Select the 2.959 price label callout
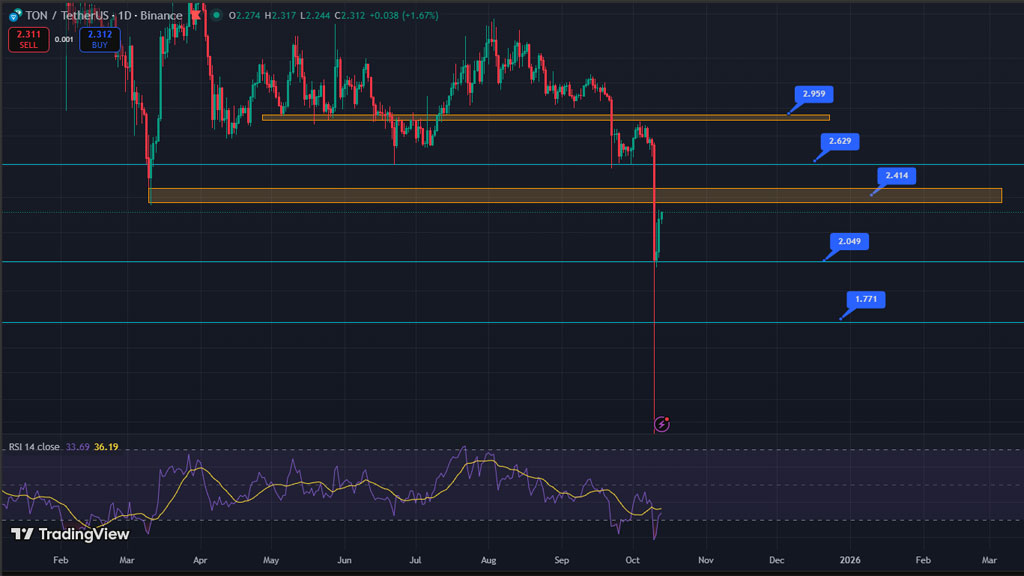Screen dimensions: 1024x576 tap(814, 95)
